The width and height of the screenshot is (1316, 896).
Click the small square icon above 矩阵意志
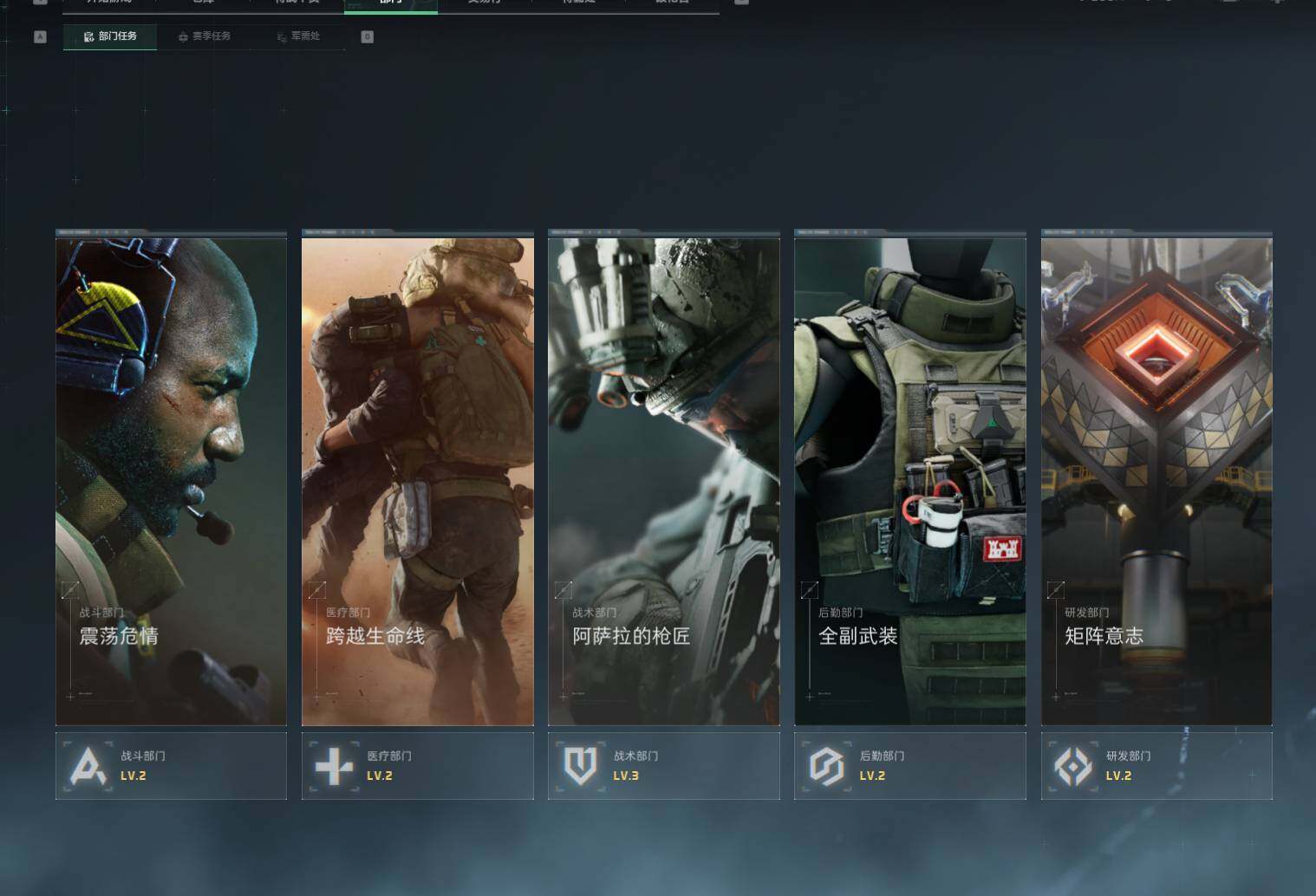pos(1055,590)
